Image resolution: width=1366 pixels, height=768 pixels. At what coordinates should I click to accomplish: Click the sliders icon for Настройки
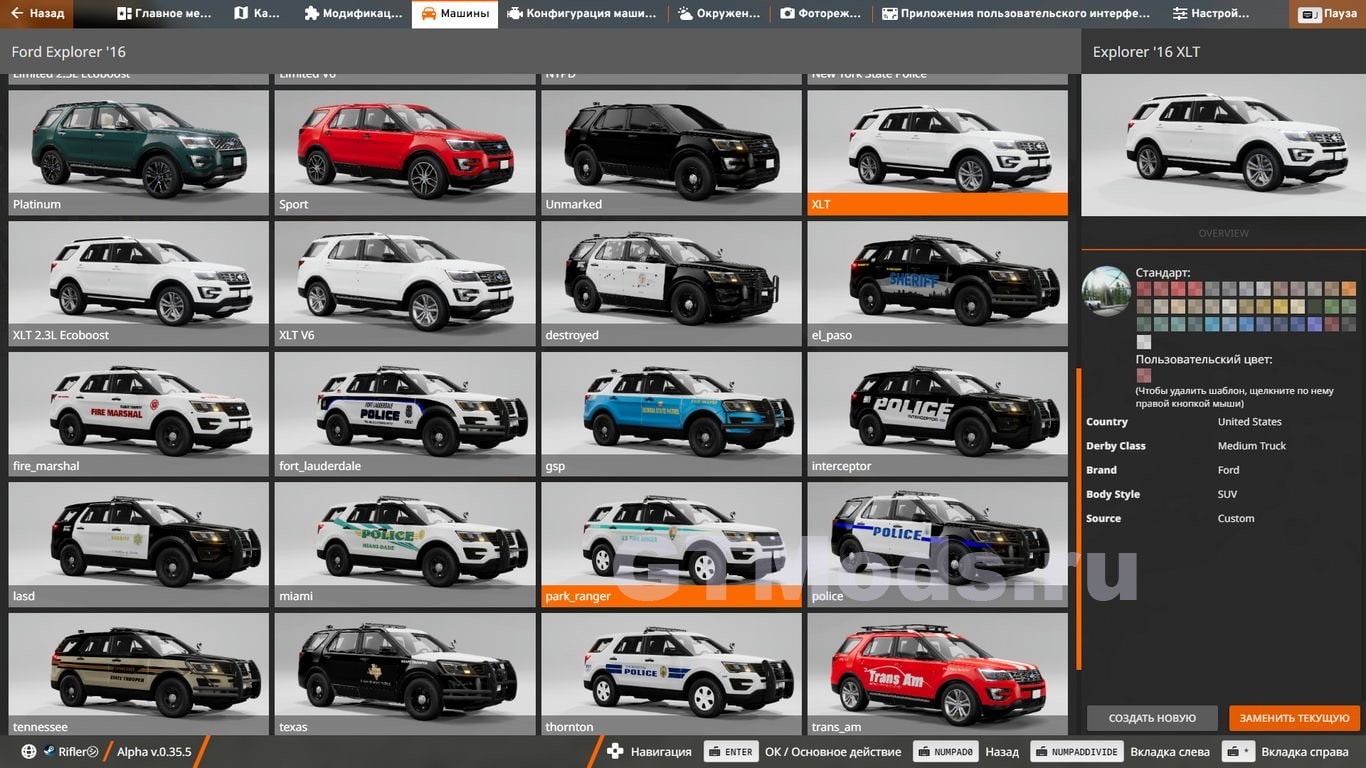(1180, 14)
